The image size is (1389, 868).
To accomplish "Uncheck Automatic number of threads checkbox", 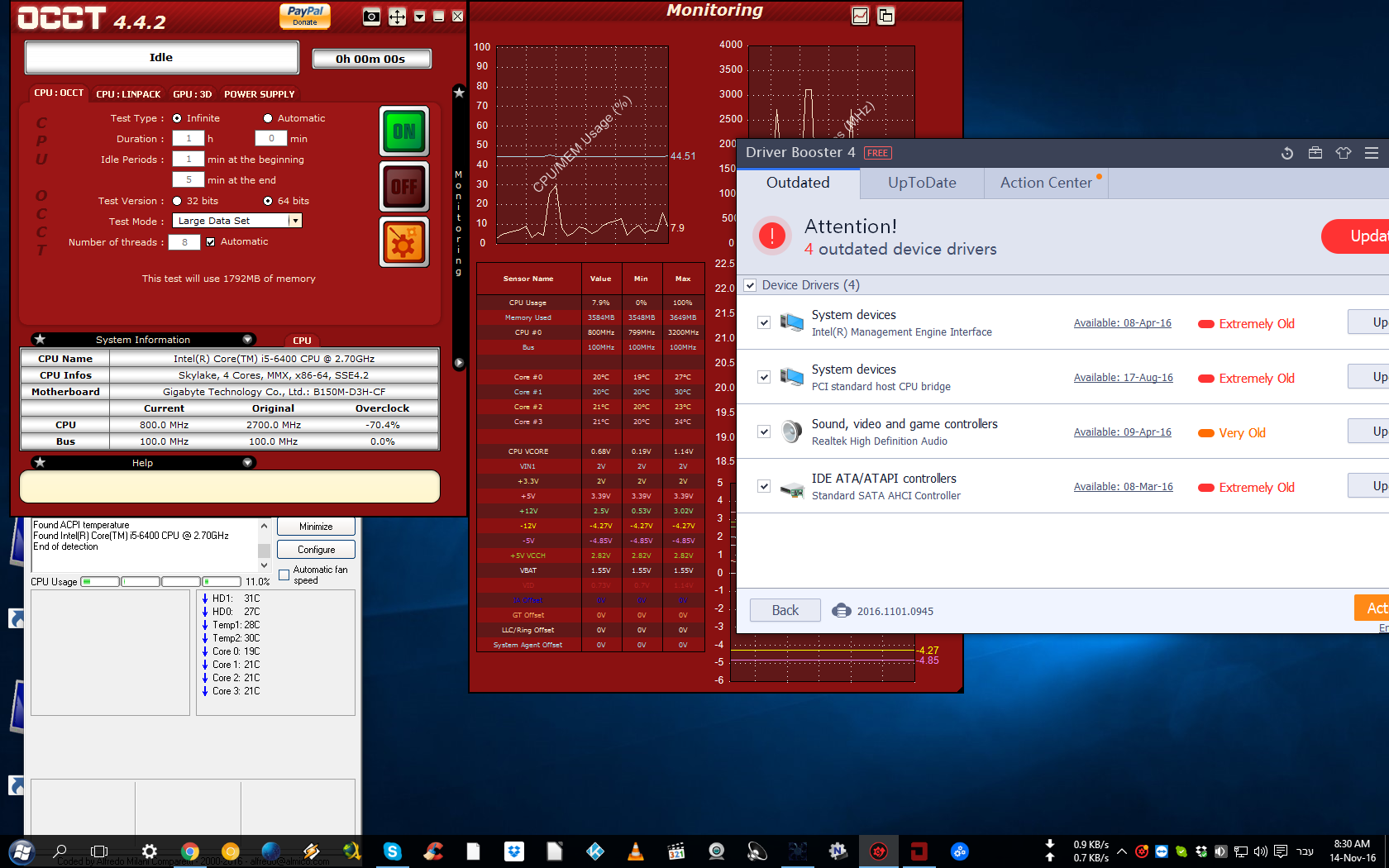I will [211, 242].
